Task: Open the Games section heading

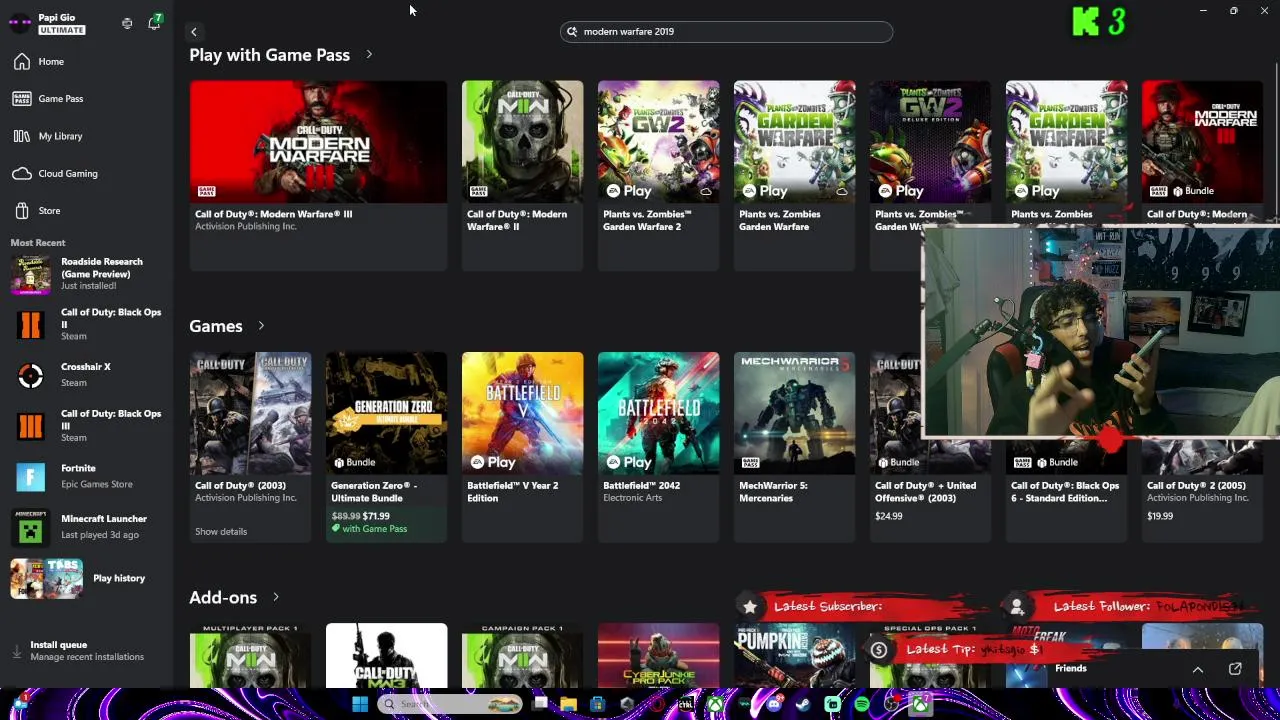Action: coord(216,326)
